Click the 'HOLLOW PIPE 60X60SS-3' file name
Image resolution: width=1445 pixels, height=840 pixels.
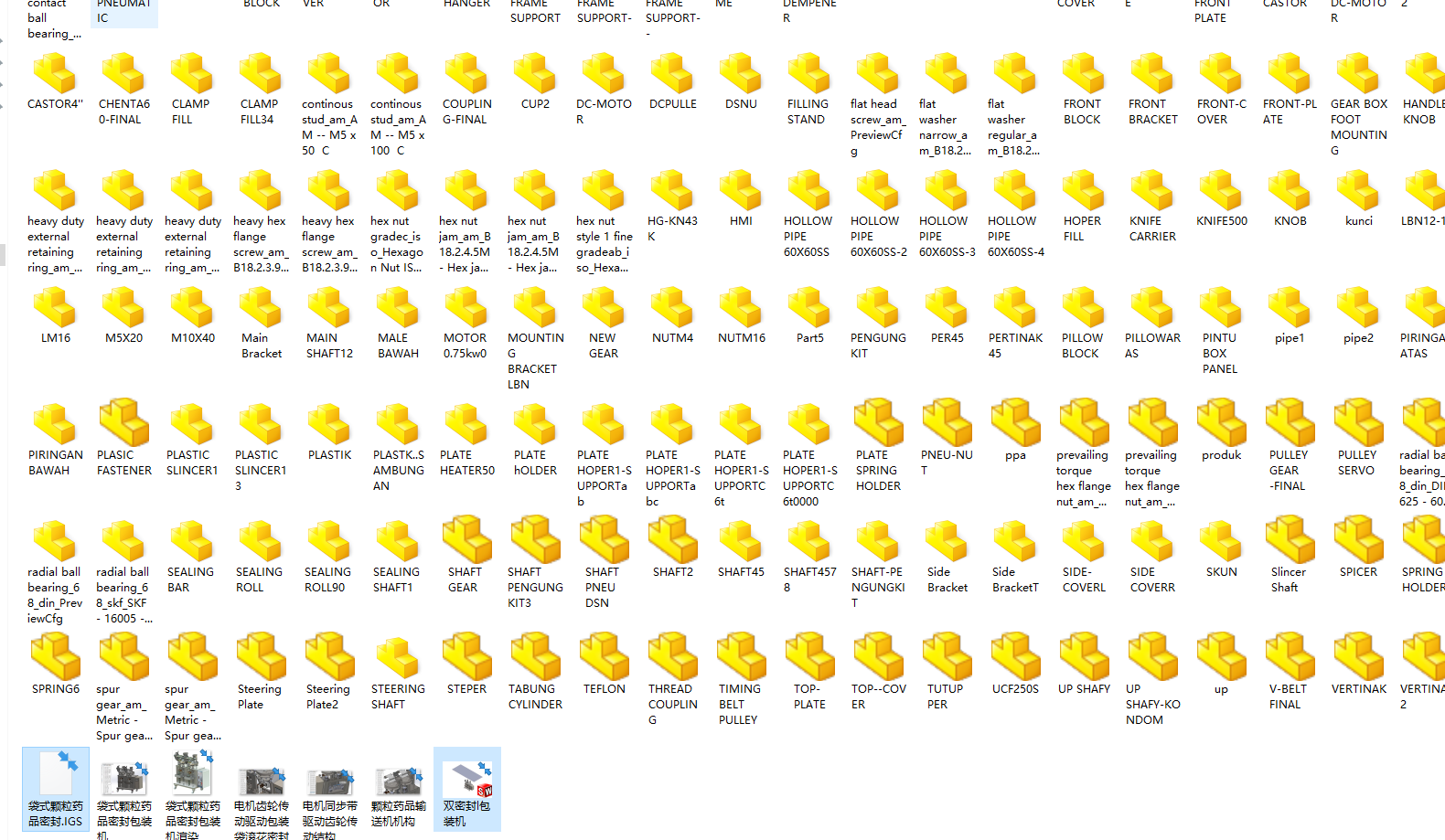coord(947,236)
